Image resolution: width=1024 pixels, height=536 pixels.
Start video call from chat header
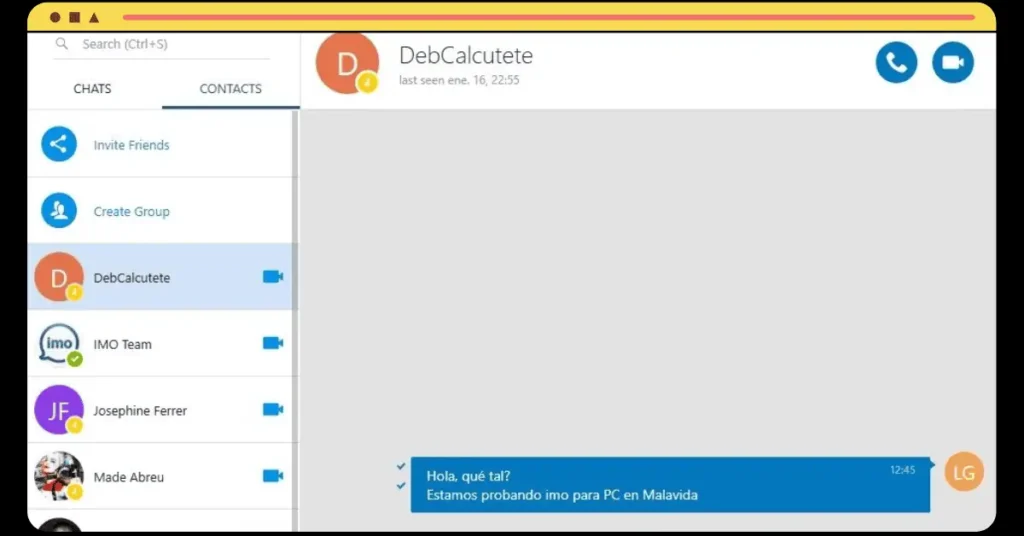[x=953, y=63]
